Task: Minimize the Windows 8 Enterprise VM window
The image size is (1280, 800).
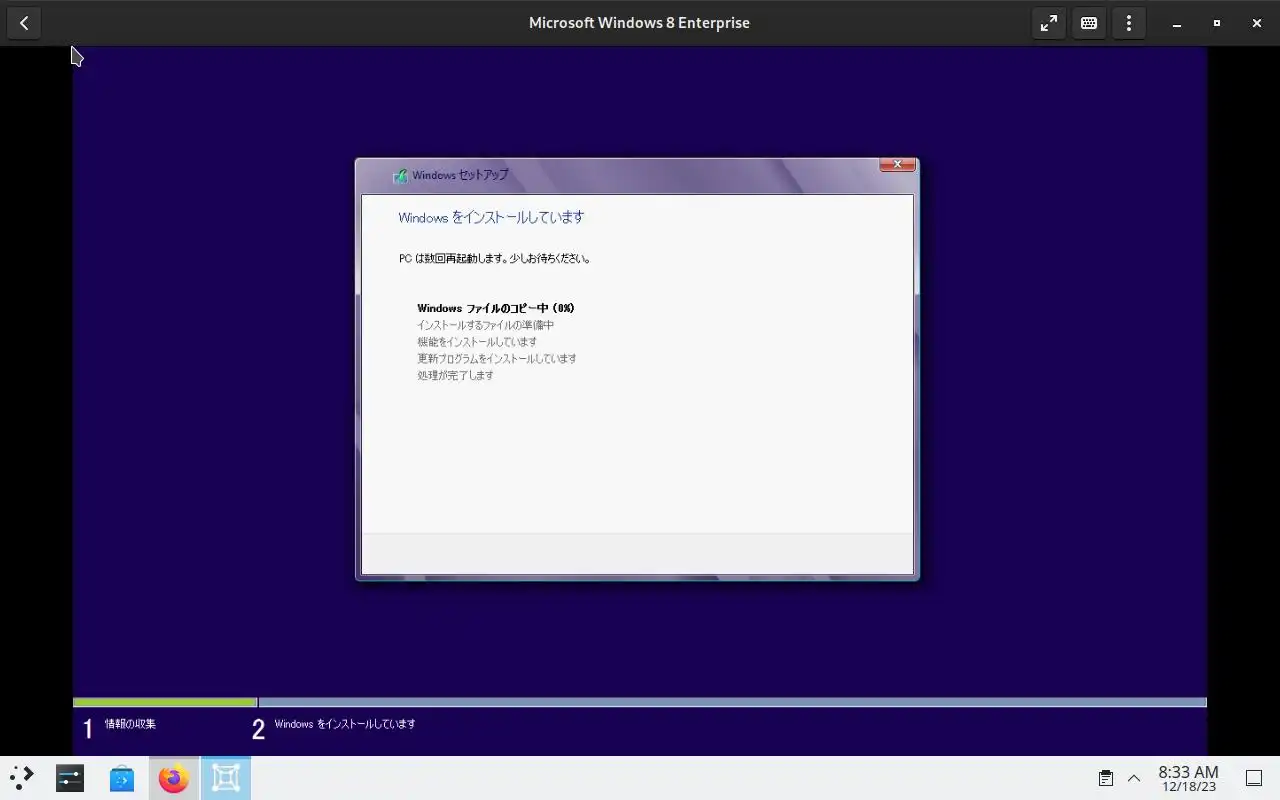Action: click(x=1177, y=23)
